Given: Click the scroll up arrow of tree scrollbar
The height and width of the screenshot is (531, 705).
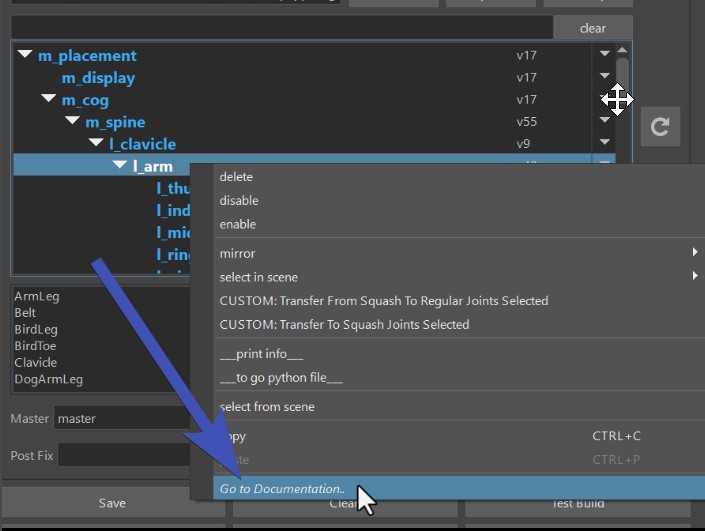Looking at the screenshot, I should point(622,51).
